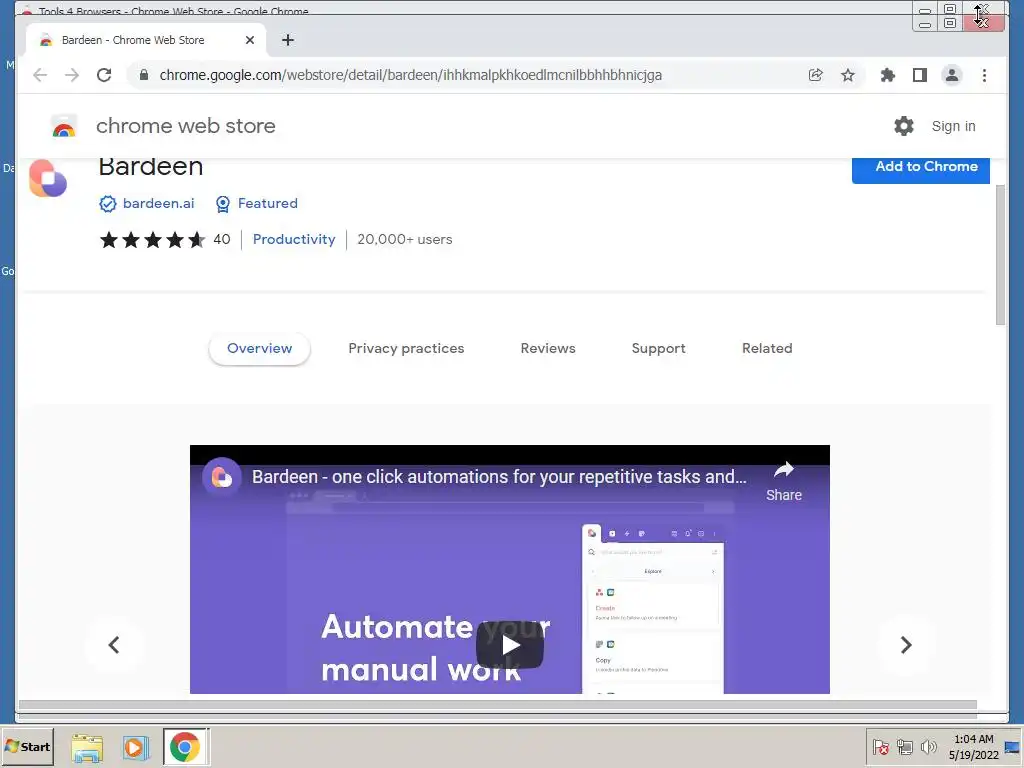Click the Chrome taskbar icon
Screen dimensions: 1024x768
(x=185, y=747)
